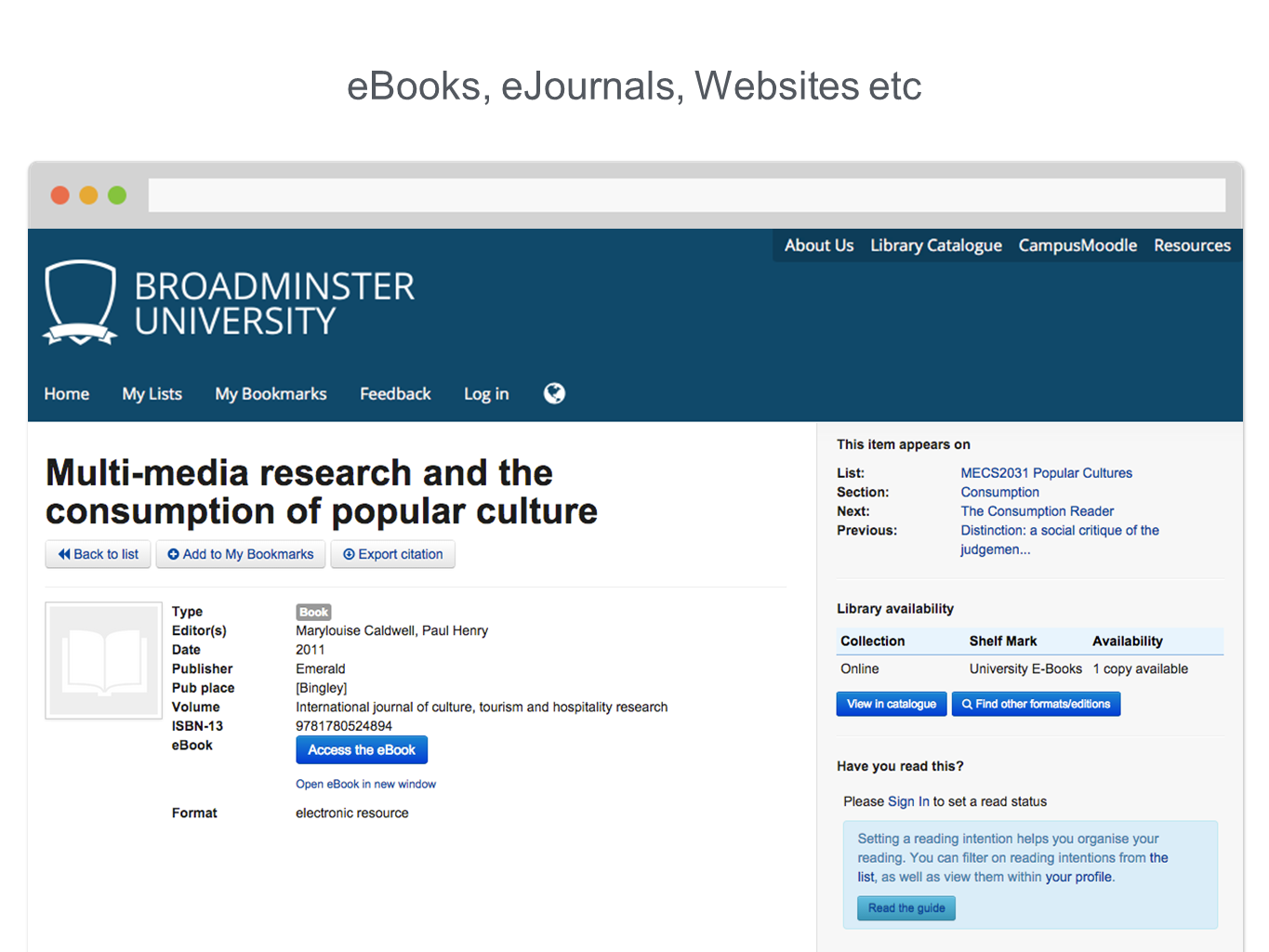
Task: Follow MECS2031 Popular Cultures list link
Action: [1046, 473]
